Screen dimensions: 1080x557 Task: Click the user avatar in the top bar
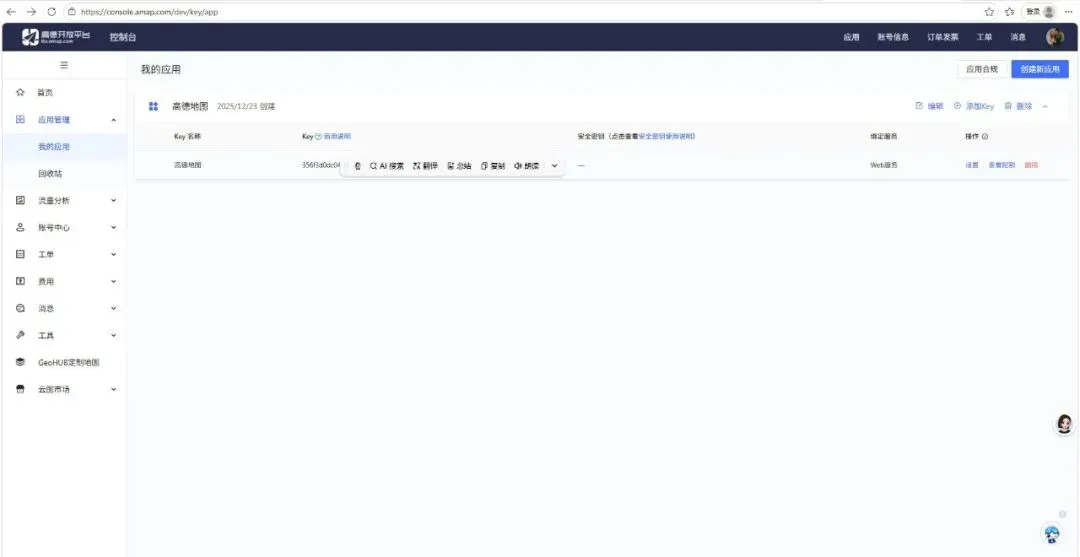pos(1055,37)
